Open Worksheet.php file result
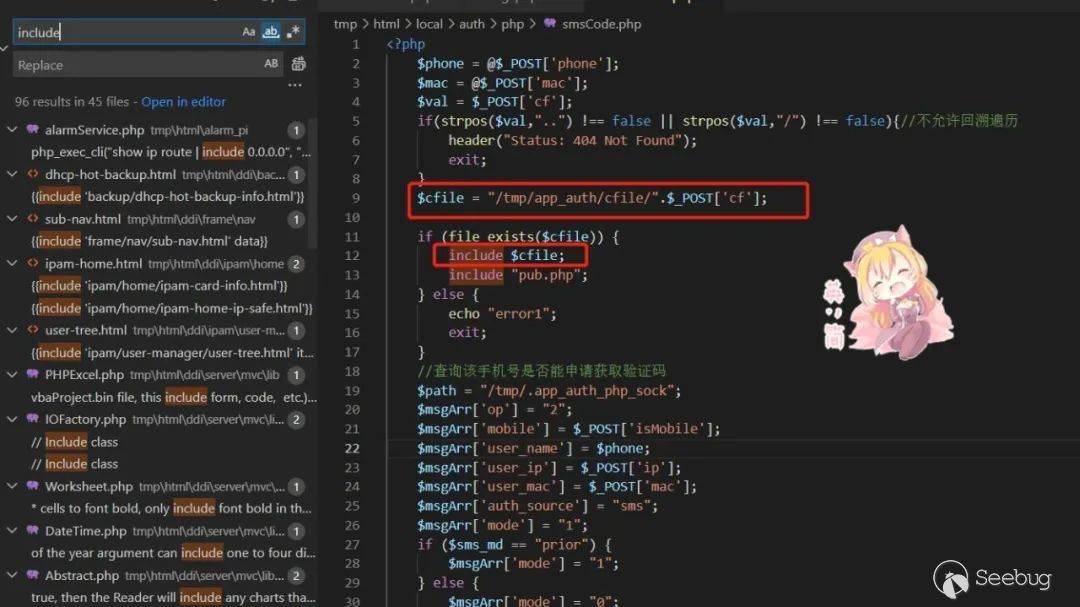 click(89, 486)
